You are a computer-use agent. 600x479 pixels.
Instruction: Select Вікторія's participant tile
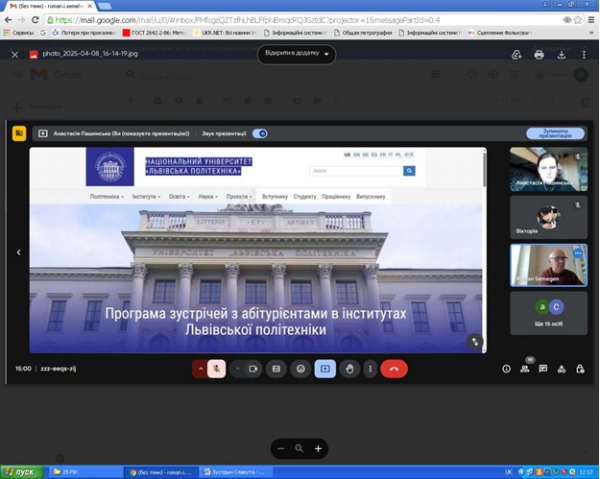549,217
